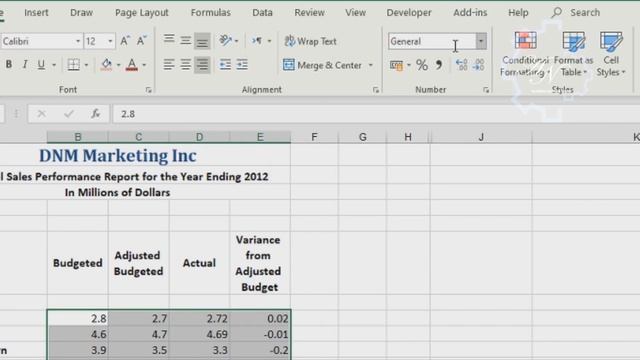Click Increase Indent
Viewport: 640px width, 360px height.
242,64
